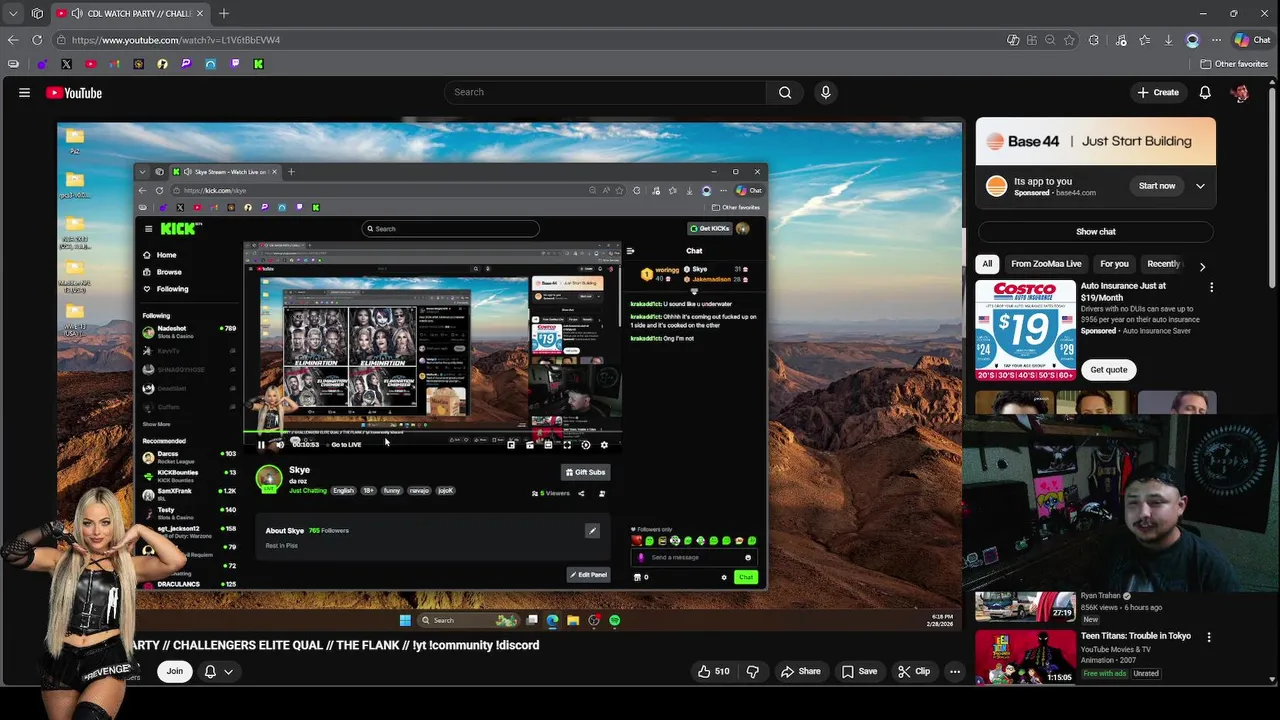Open the Favorites list toolbar icon
The width and height of the screenshot is (1280, 720).
(1144, 40)
